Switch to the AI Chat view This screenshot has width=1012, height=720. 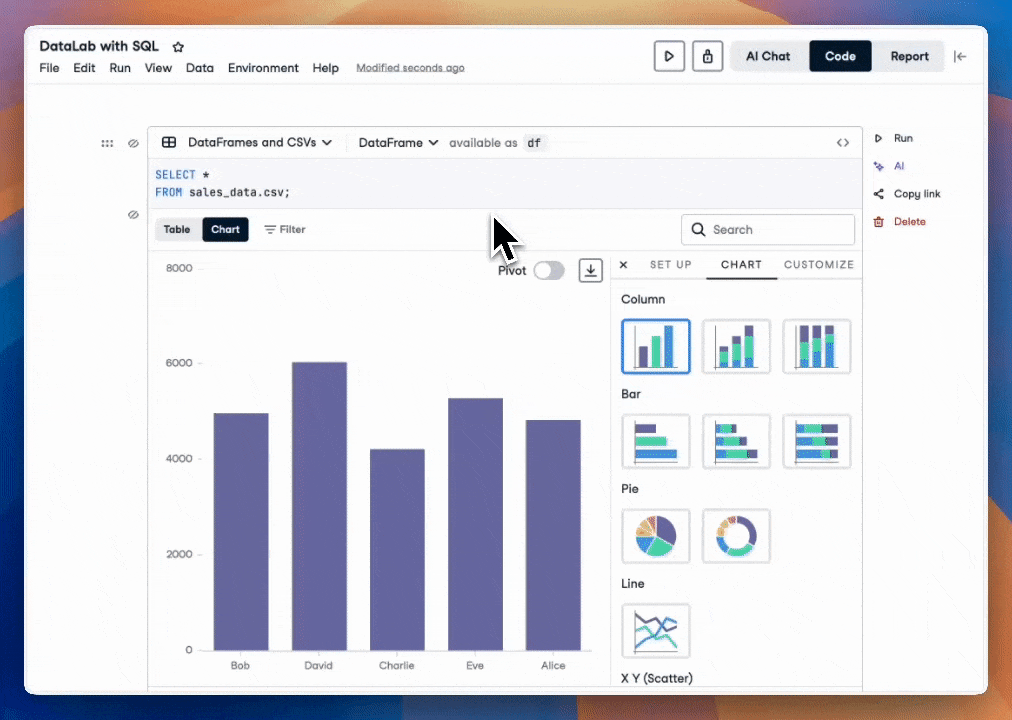(x=768, y=56)
